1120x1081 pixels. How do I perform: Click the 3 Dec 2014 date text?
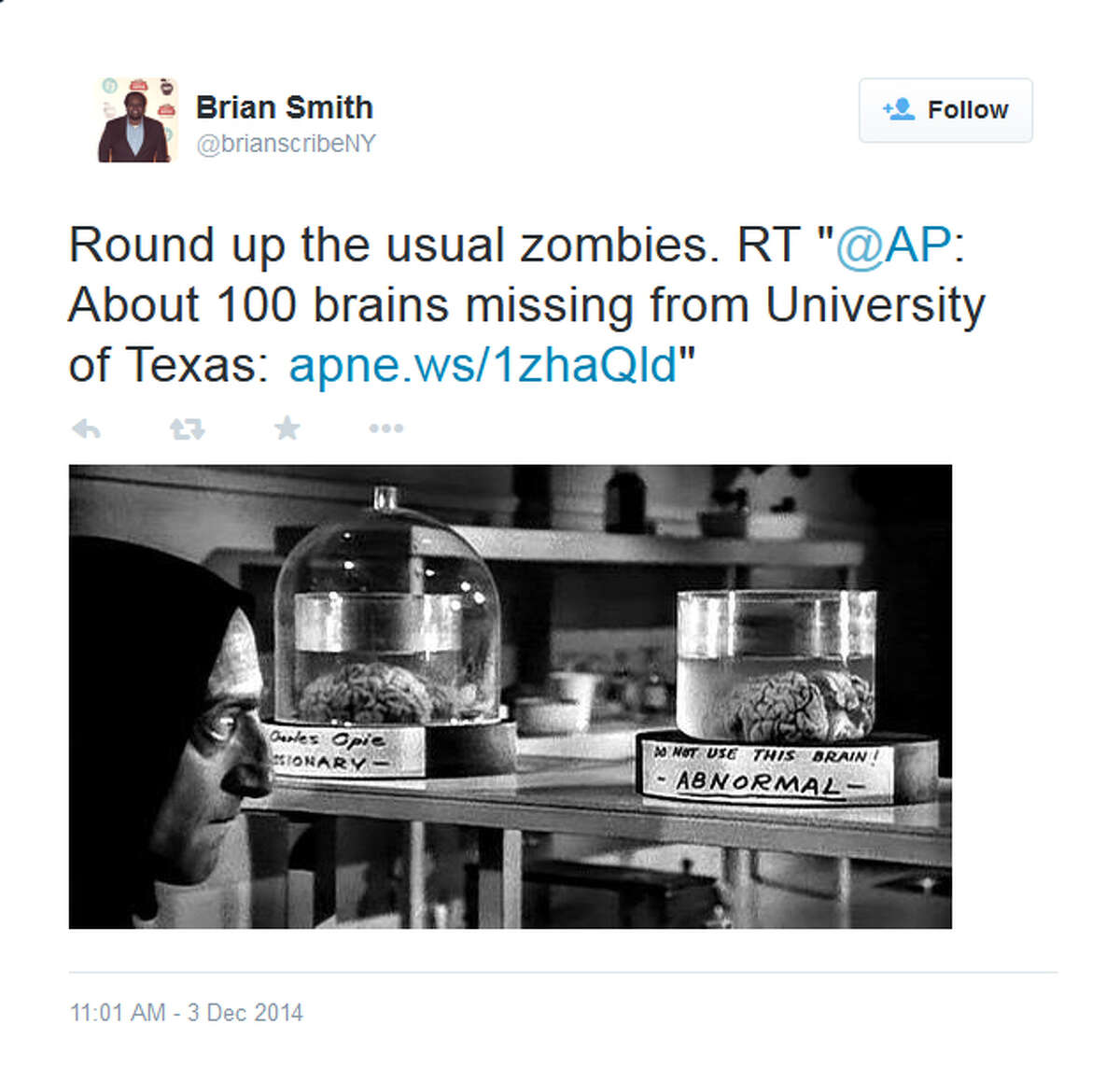click(x=243, y=1012)
